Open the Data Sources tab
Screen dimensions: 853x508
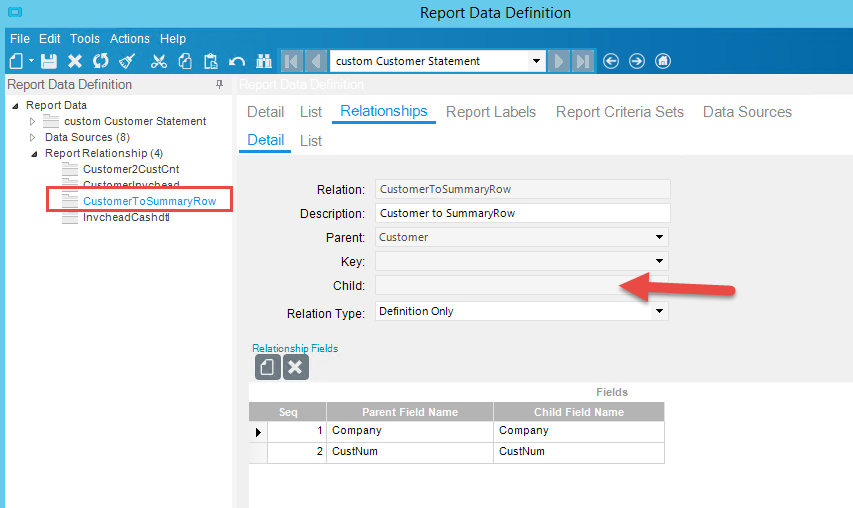coord(747,112)
